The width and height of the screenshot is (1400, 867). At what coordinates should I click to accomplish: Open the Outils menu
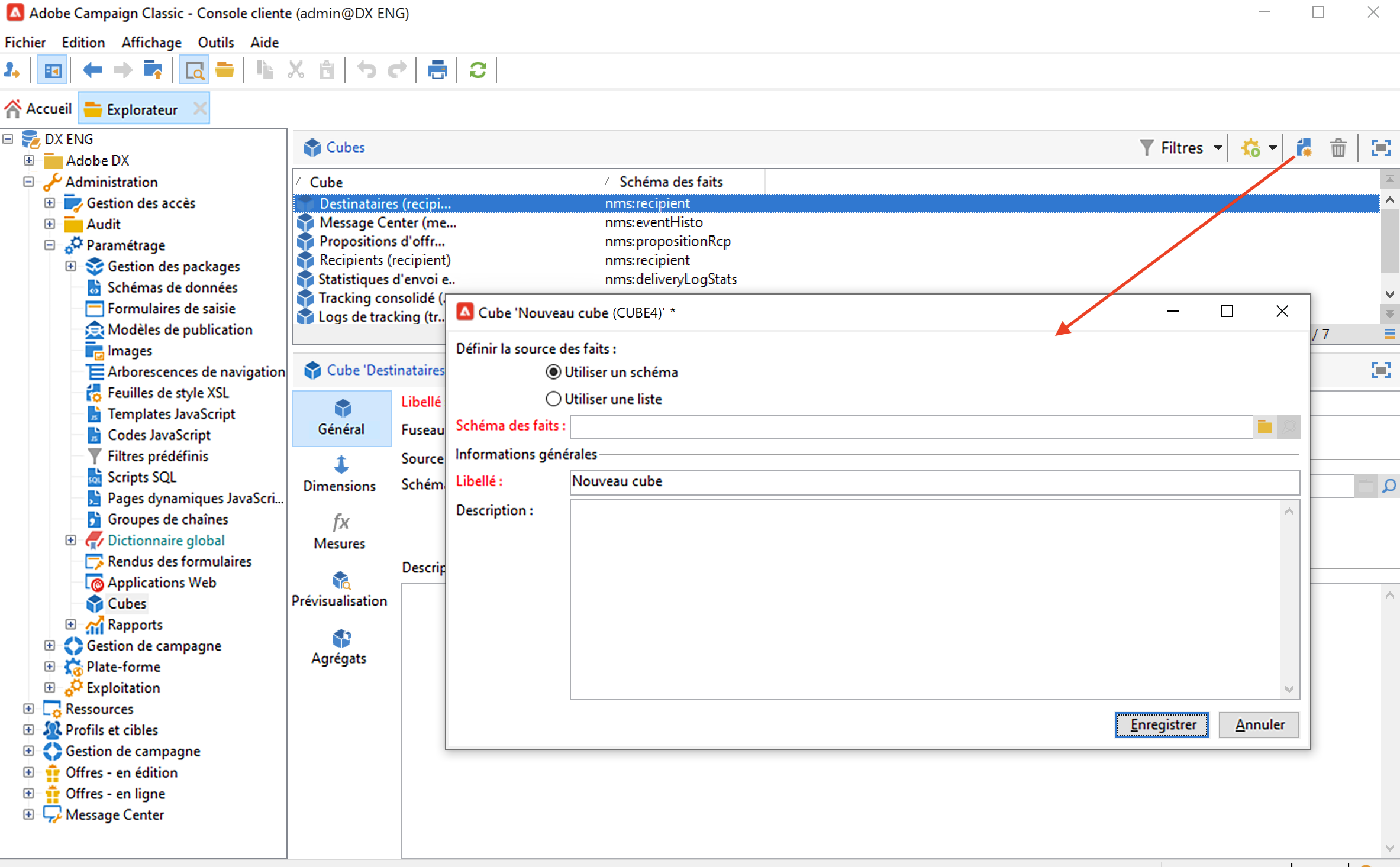[x=215, y=43]
